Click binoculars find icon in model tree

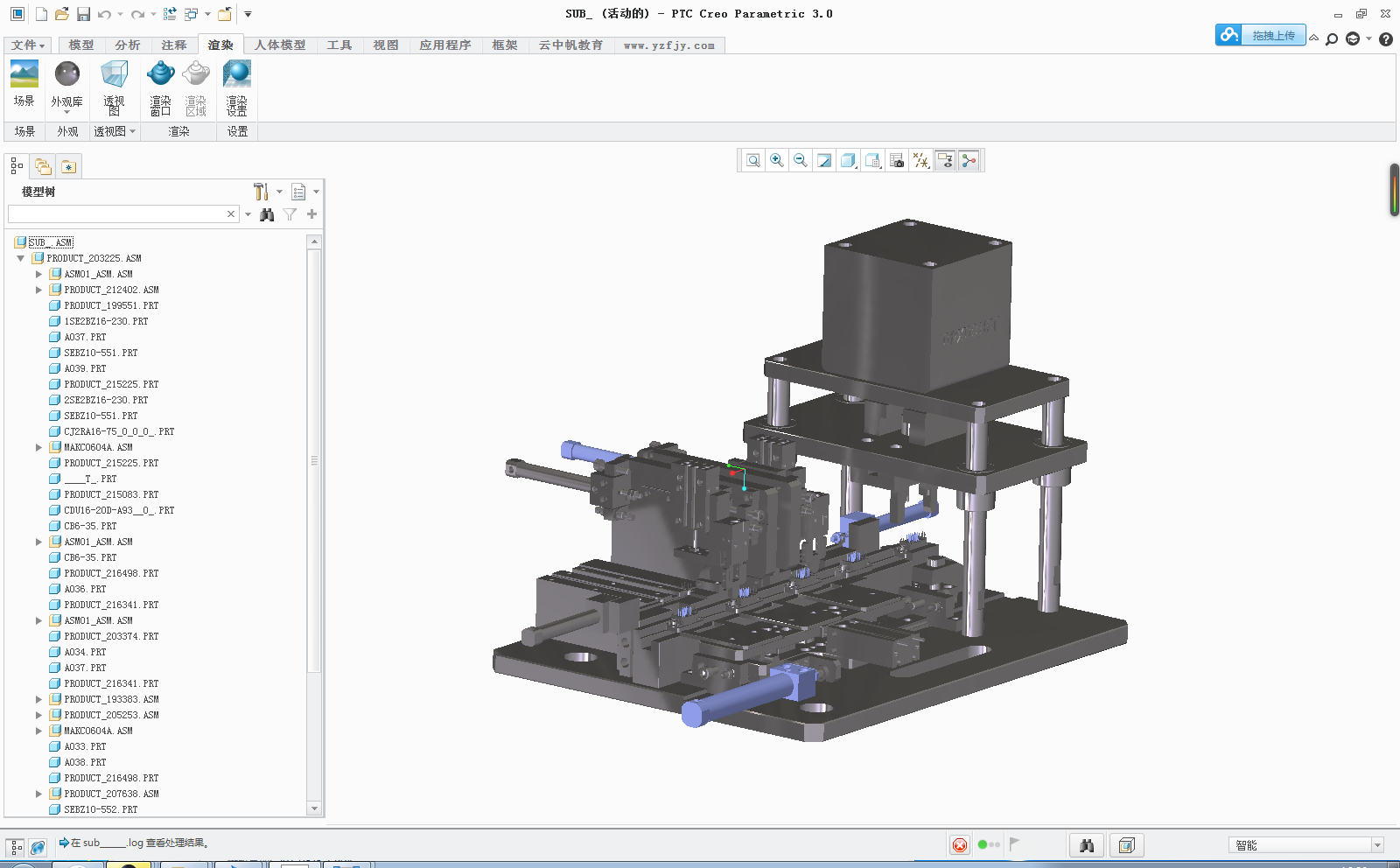point(267,214)
